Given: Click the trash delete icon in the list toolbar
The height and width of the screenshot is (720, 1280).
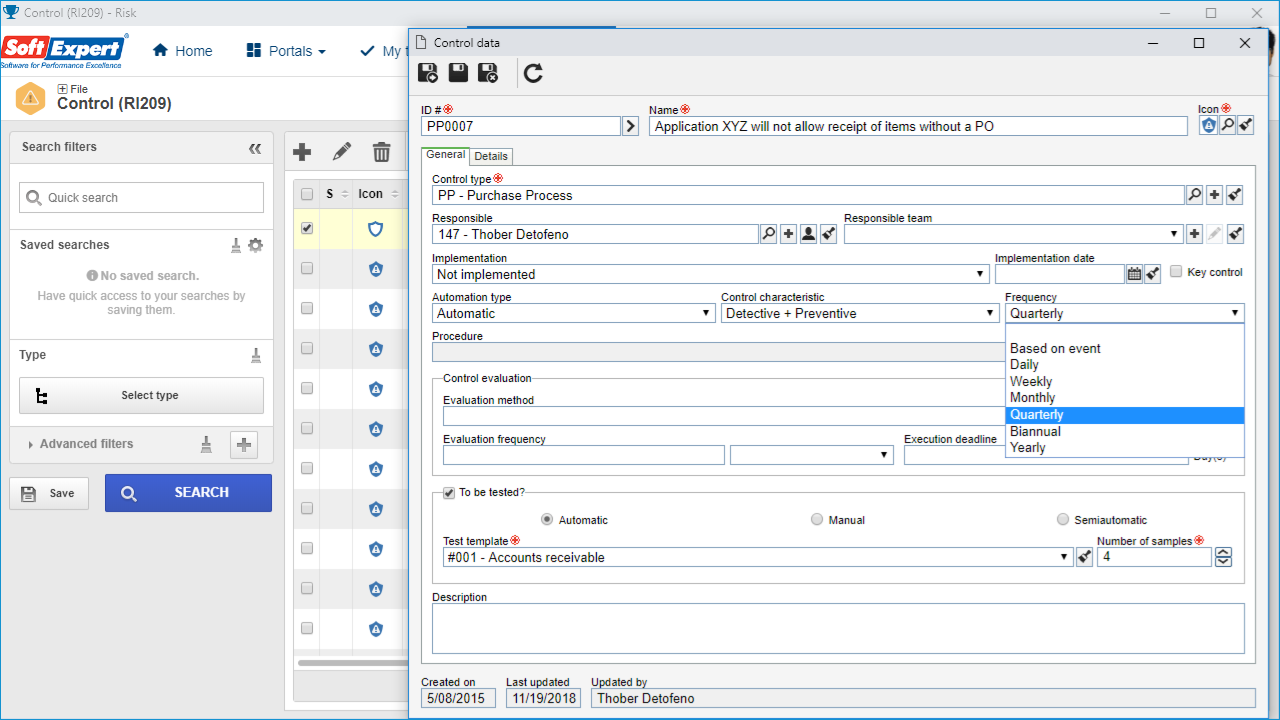Looking at the screenshot, I should coord(381,152).
